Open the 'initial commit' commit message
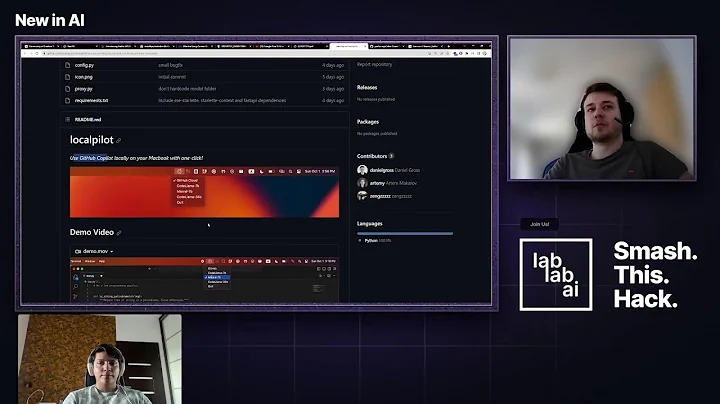720x404 pixels. [x=172, y=77]
